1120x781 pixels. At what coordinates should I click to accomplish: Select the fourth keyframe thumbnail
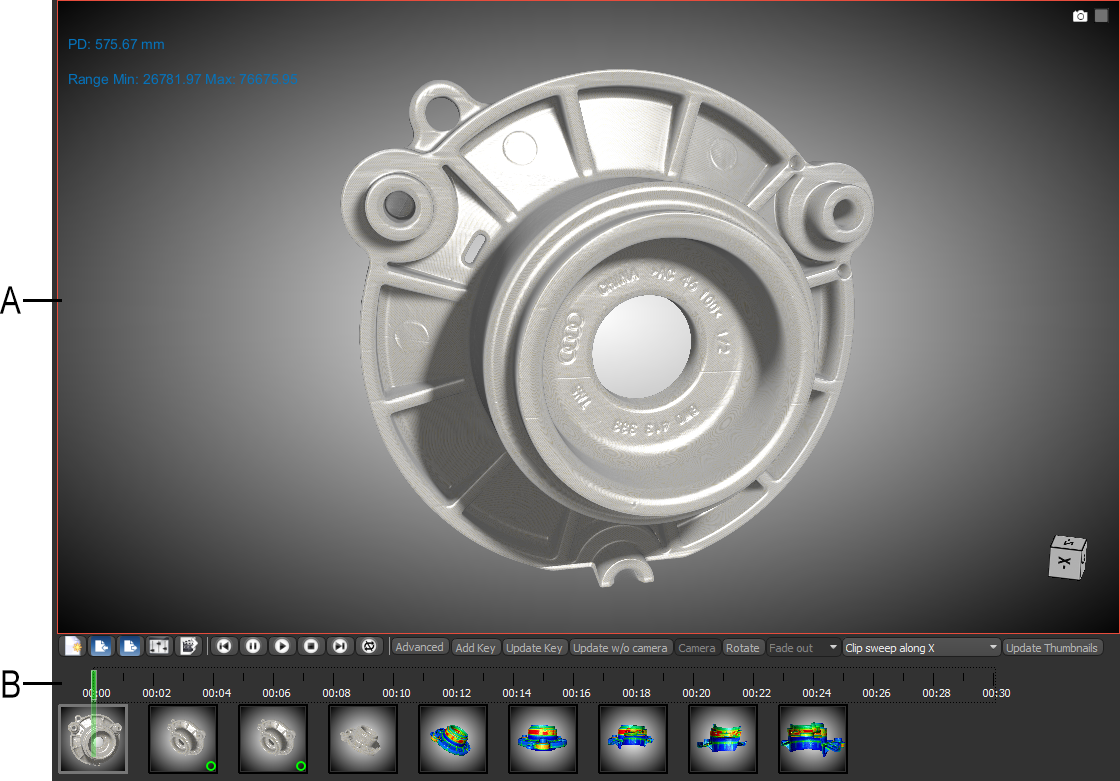(x=363, y=739)
